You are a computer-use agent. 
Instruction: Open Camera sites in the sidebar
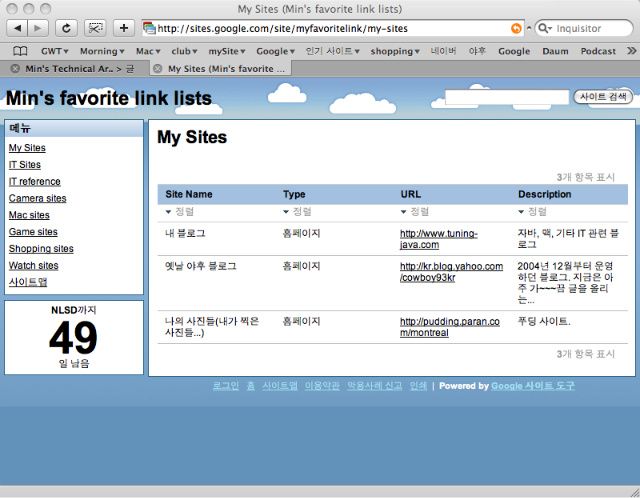point(38,198)
